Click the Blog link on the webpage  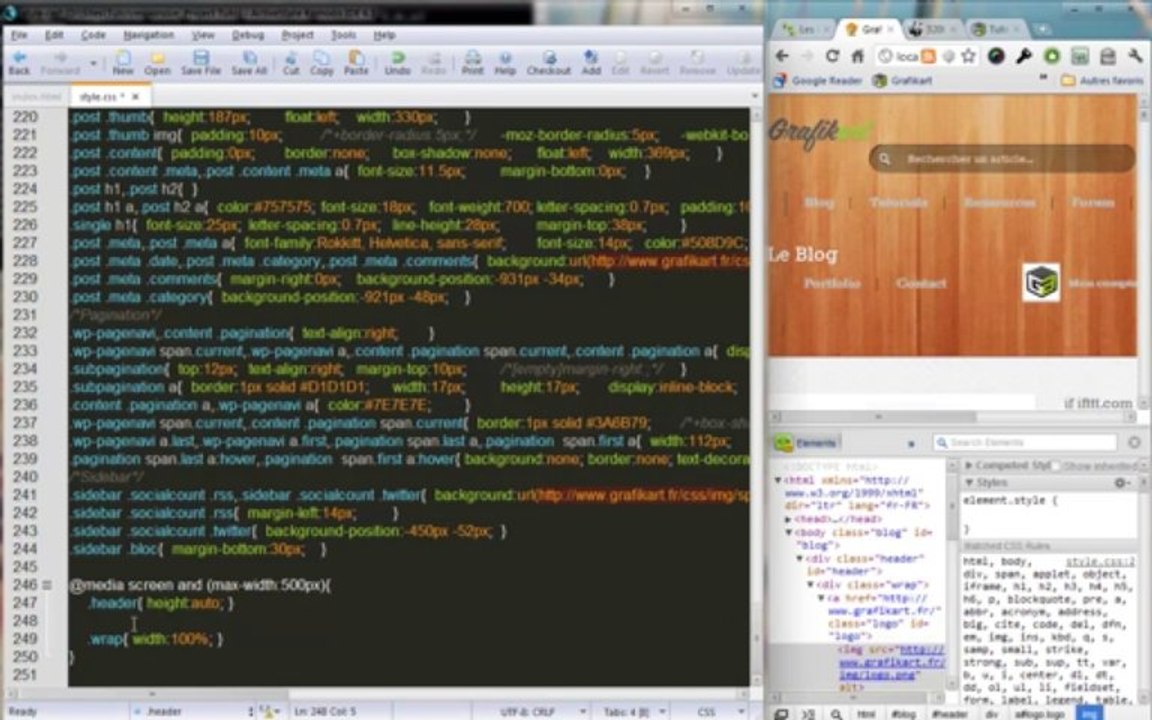[818, 202]
